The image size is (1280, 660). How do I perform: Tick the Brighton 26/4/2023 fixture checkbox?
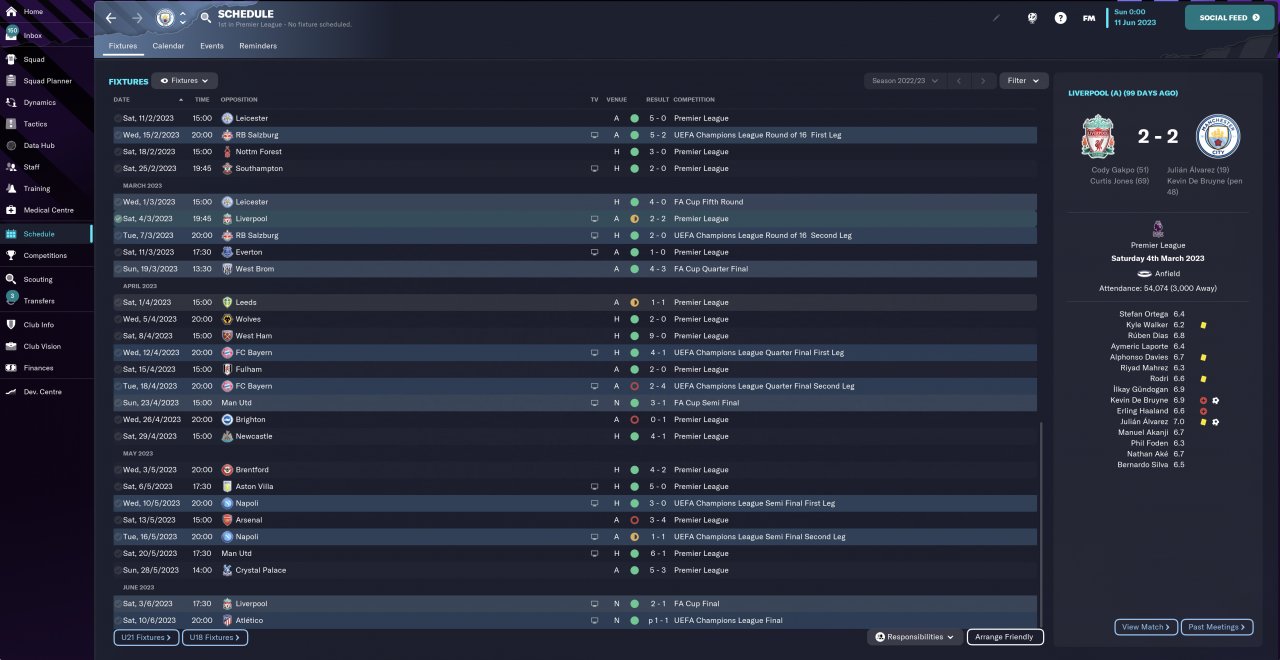click(118, 419)
